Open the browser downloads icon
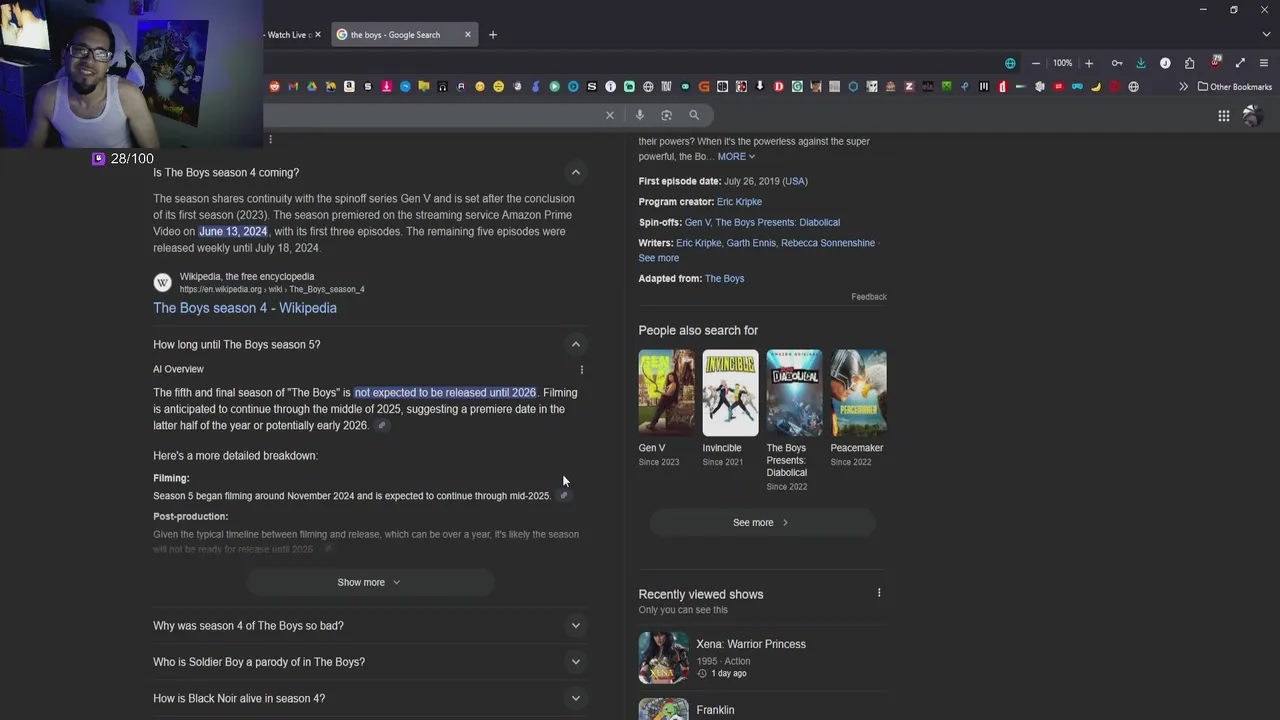The image size is (1280, 720). coord(1141,63)
